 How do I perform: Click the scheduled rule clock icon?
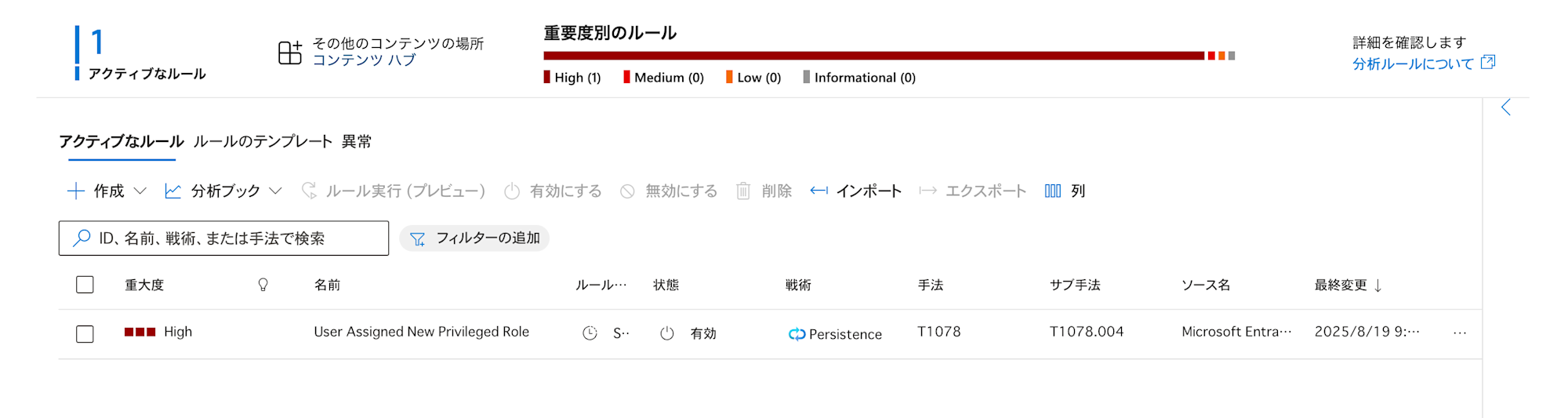point(590,333)
